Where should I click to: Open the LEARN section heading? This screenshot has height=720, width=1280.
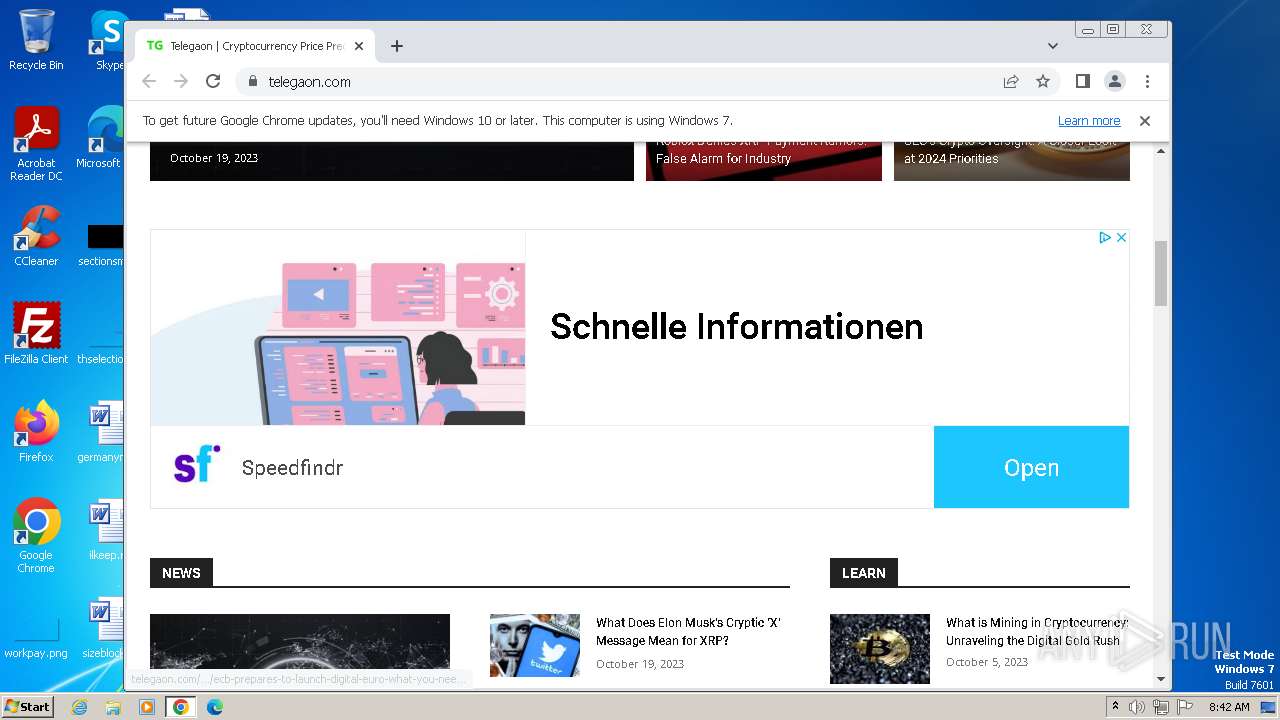[863, 573]
